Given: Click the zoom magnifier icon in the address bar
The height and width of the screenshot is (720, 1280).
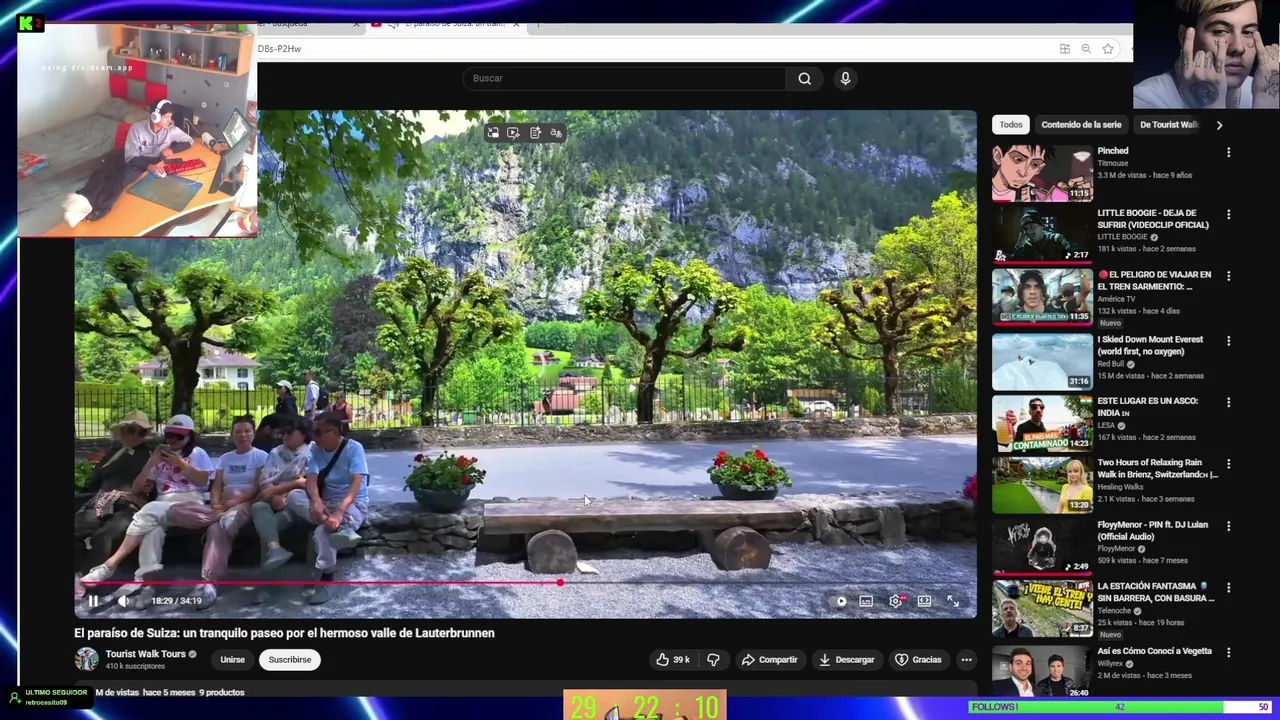Looking at the screenshot, I should coord(1086,49).
